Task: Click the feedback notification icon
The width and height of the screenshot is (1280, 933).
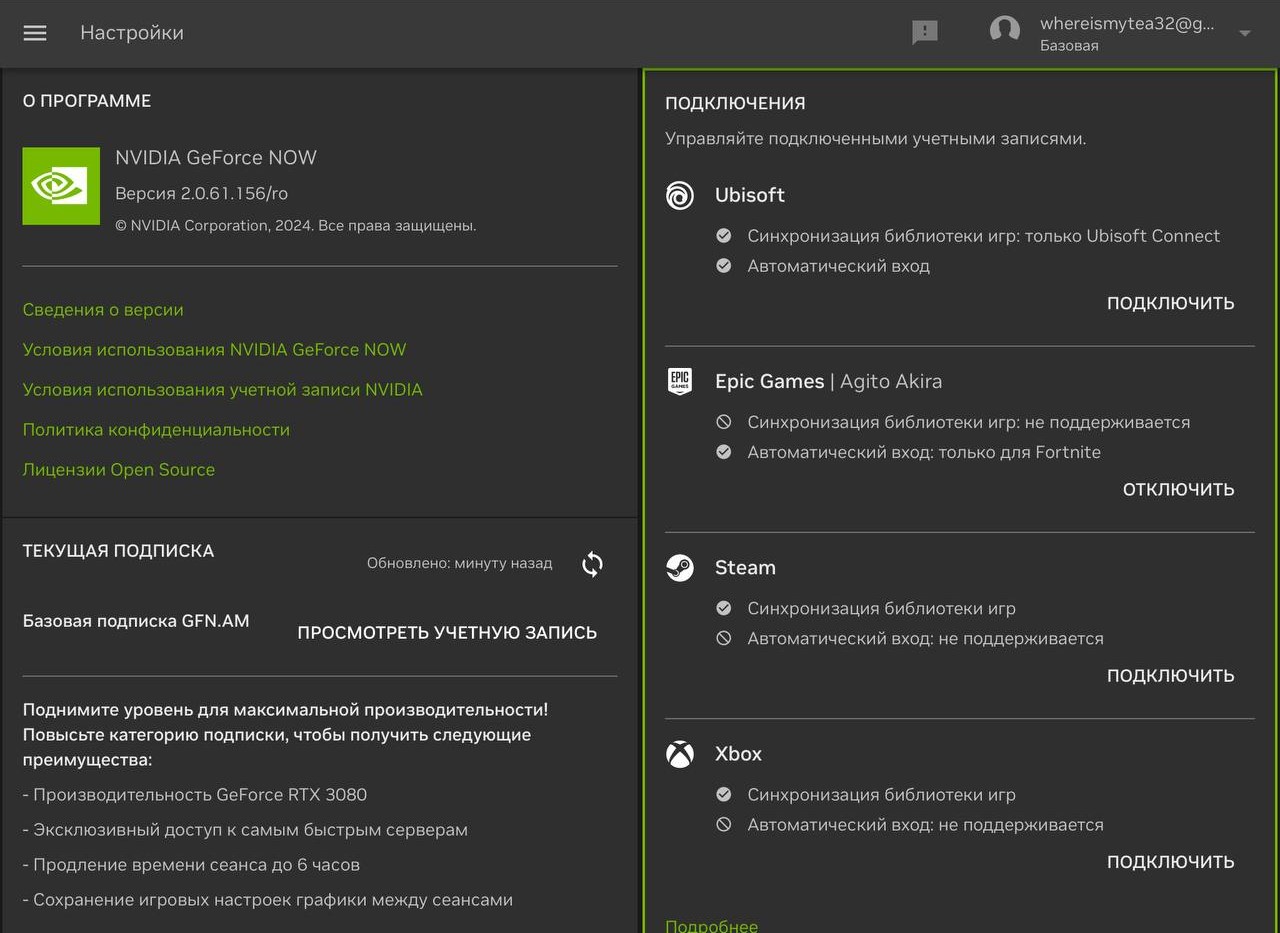Action: pyautogui.click(x=925, y=32)
